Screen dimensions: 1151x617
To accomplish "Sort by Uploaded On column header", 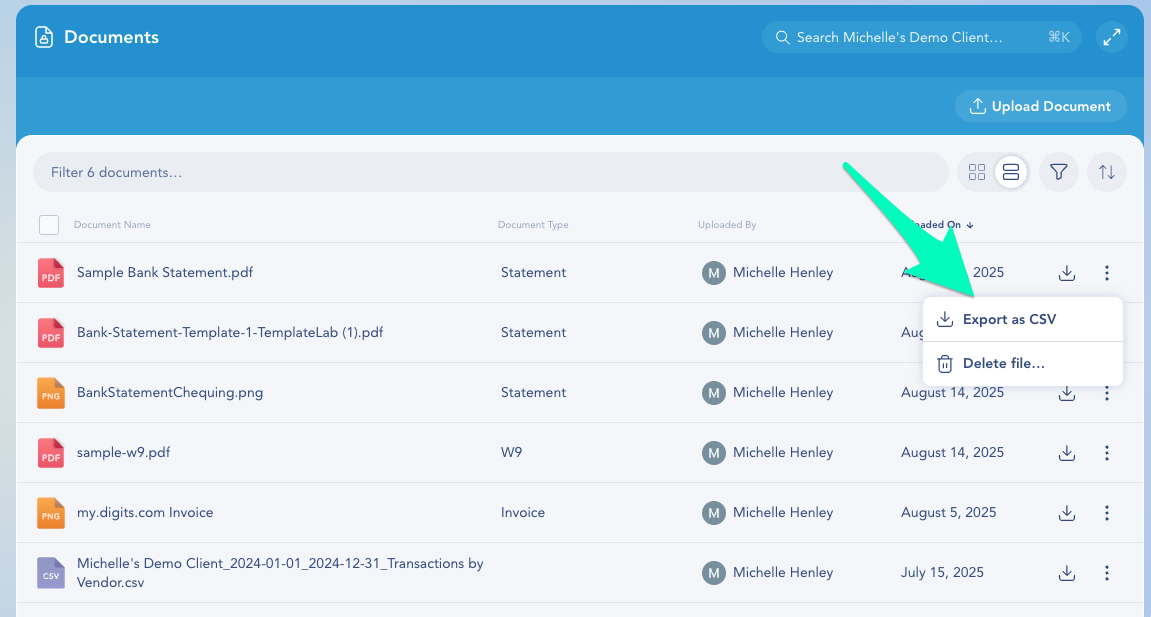I will click(940, 224).
